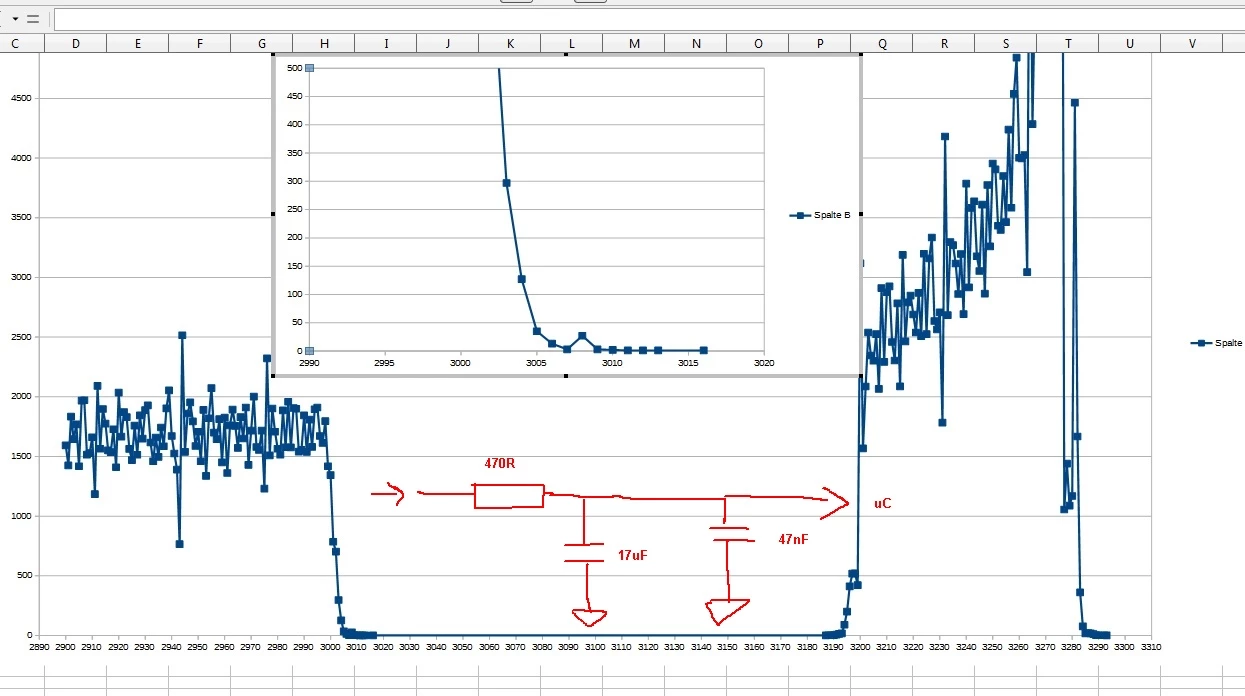
Task: Select column E header
Action: pyautogui.click(x=137, y=43)
